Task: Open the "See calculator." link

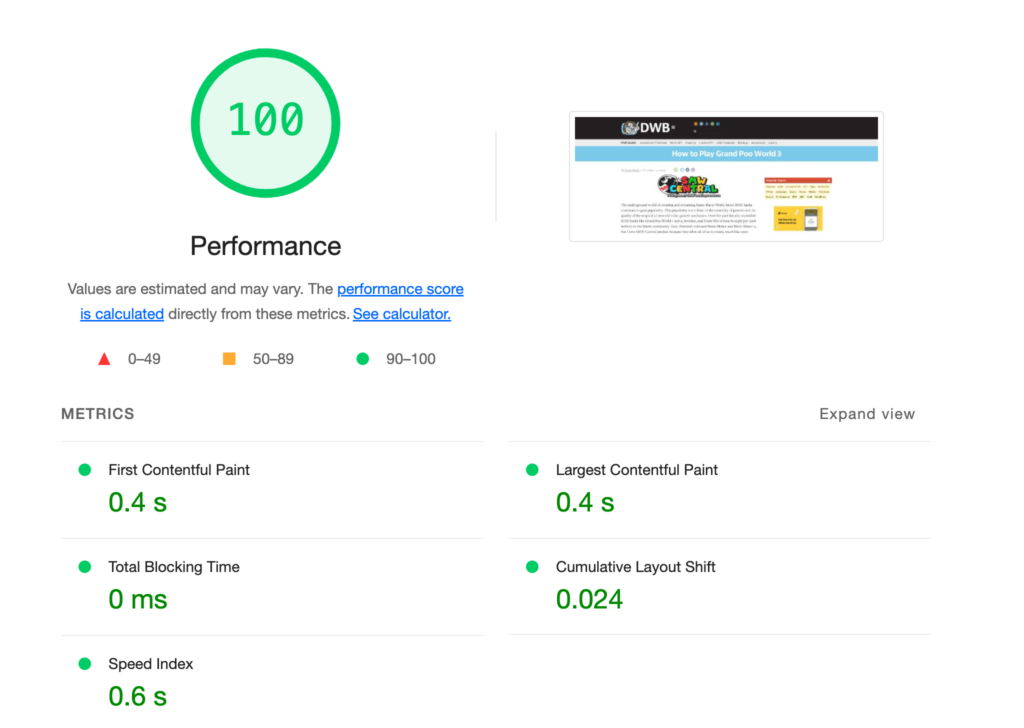Action: [401, 314]
